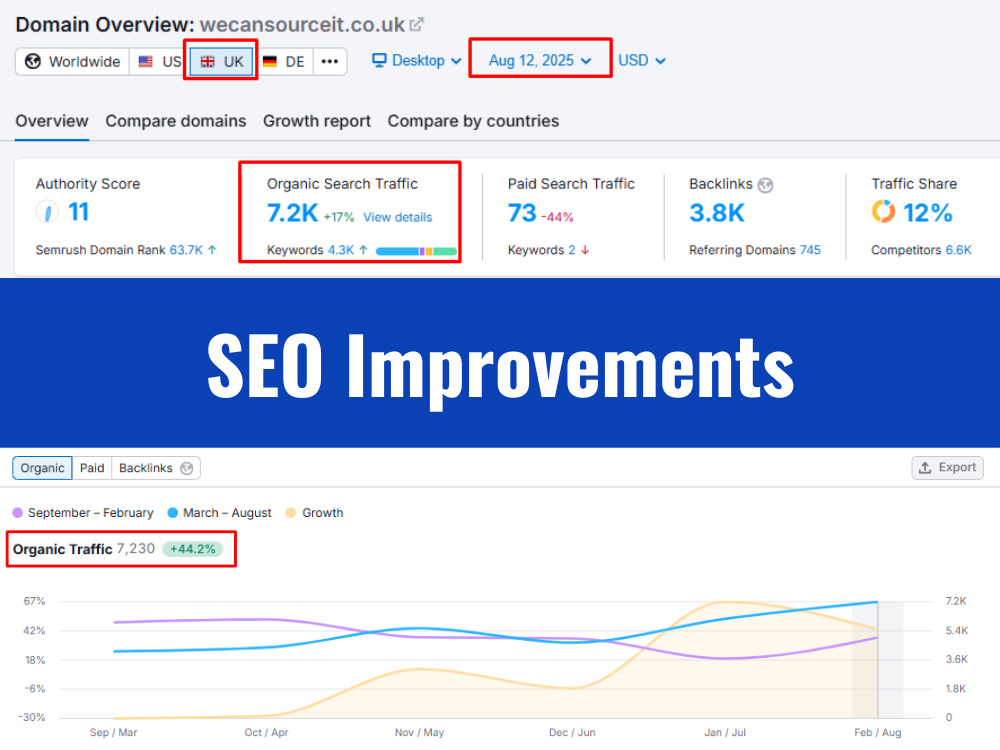Open the Desktop device dropdown
Image resolution: width=1000 pixels, height=750 pixels.
pos(416,61)
